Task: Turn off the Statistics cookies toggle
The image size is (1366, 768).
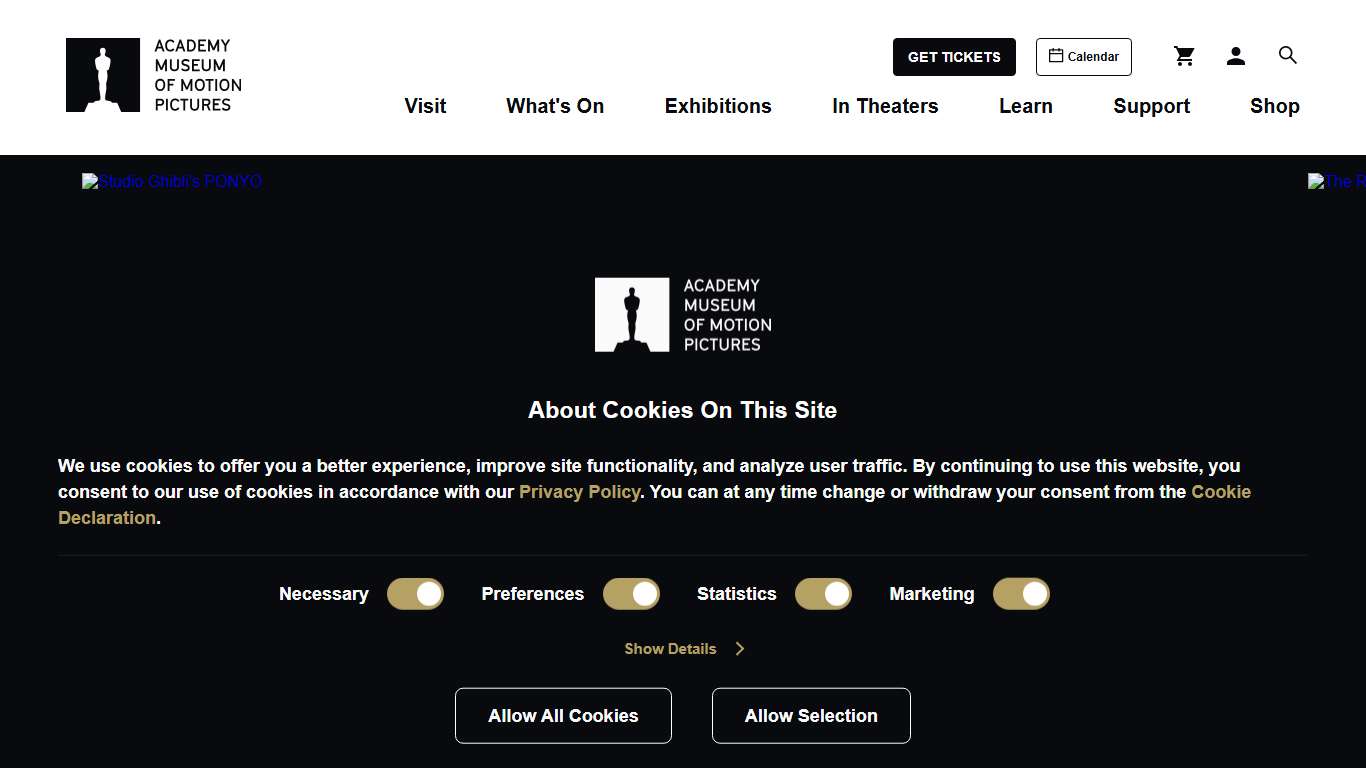Action: point(823,594)
